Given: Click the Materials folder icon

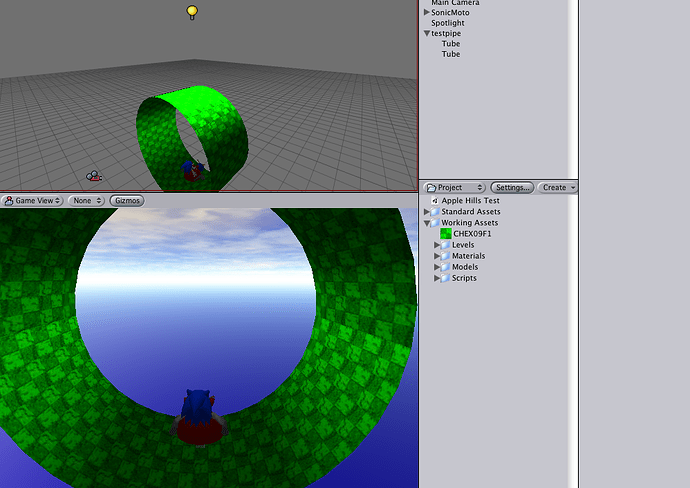Looking at the screenshot, I should pos(446,256).
